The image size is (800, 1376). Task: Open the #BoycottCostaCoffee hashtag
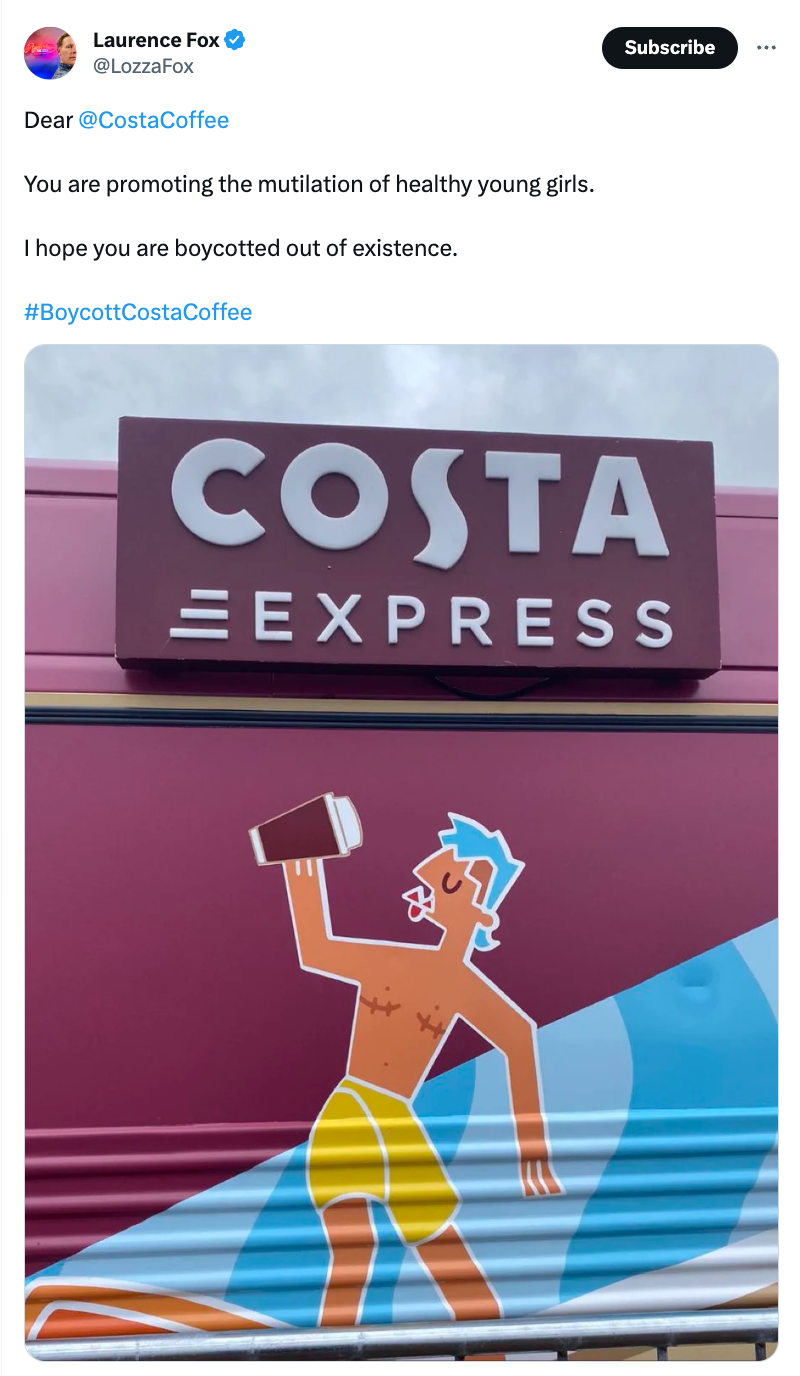138,312
